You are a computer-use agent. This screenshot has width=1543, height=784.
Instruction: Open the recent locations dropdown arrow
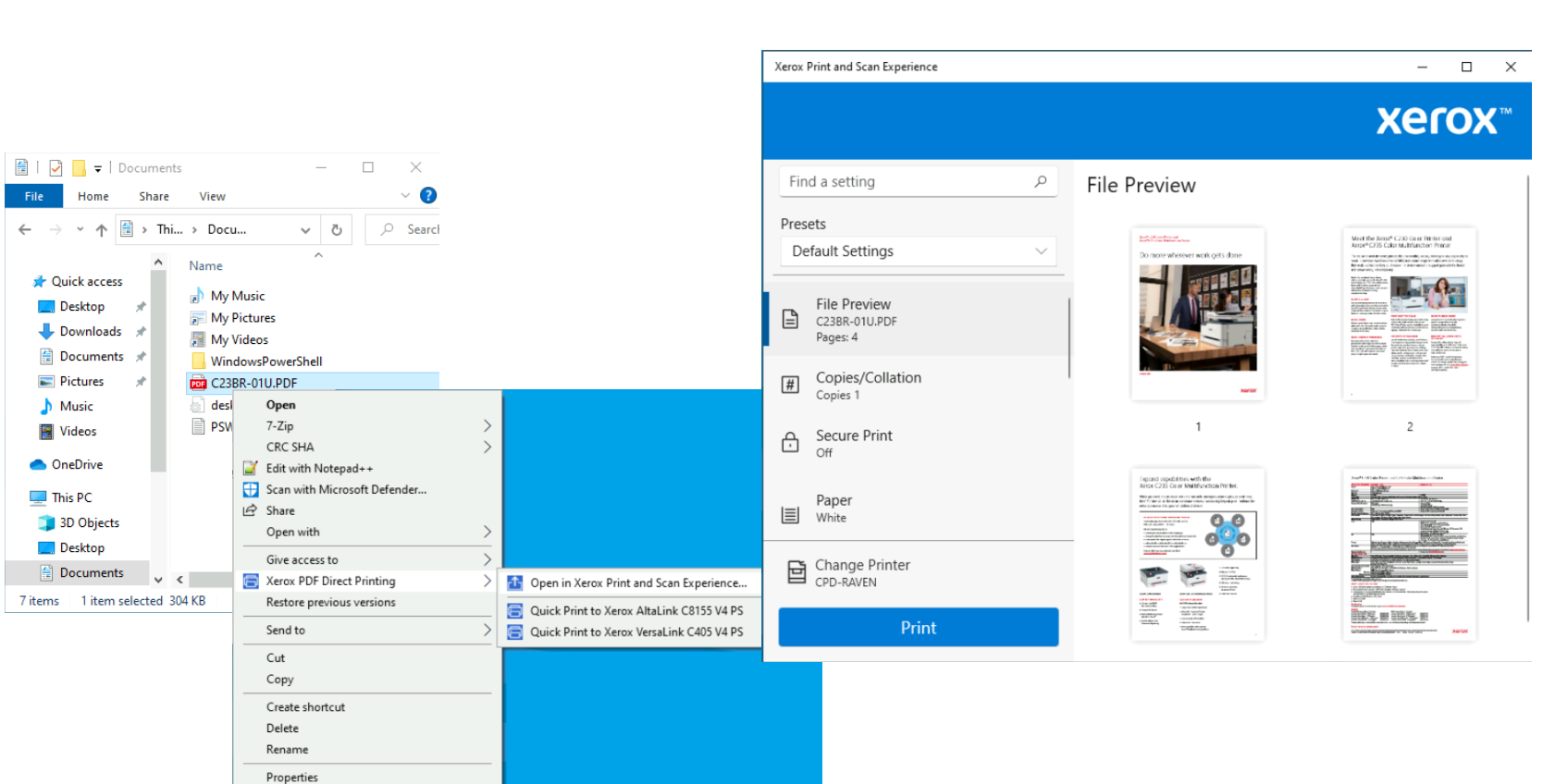(x=80, y=229)
